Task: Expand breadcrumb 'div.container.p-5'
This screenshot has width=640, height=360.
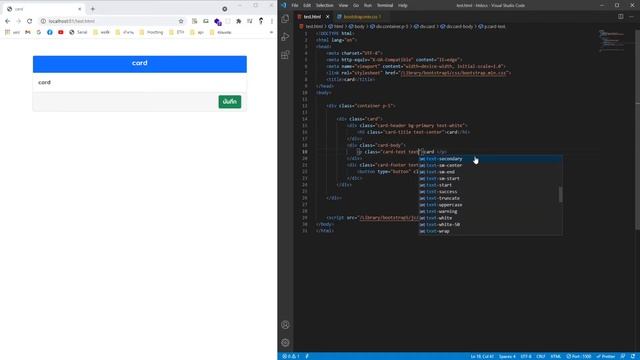Action: (389, 27)
